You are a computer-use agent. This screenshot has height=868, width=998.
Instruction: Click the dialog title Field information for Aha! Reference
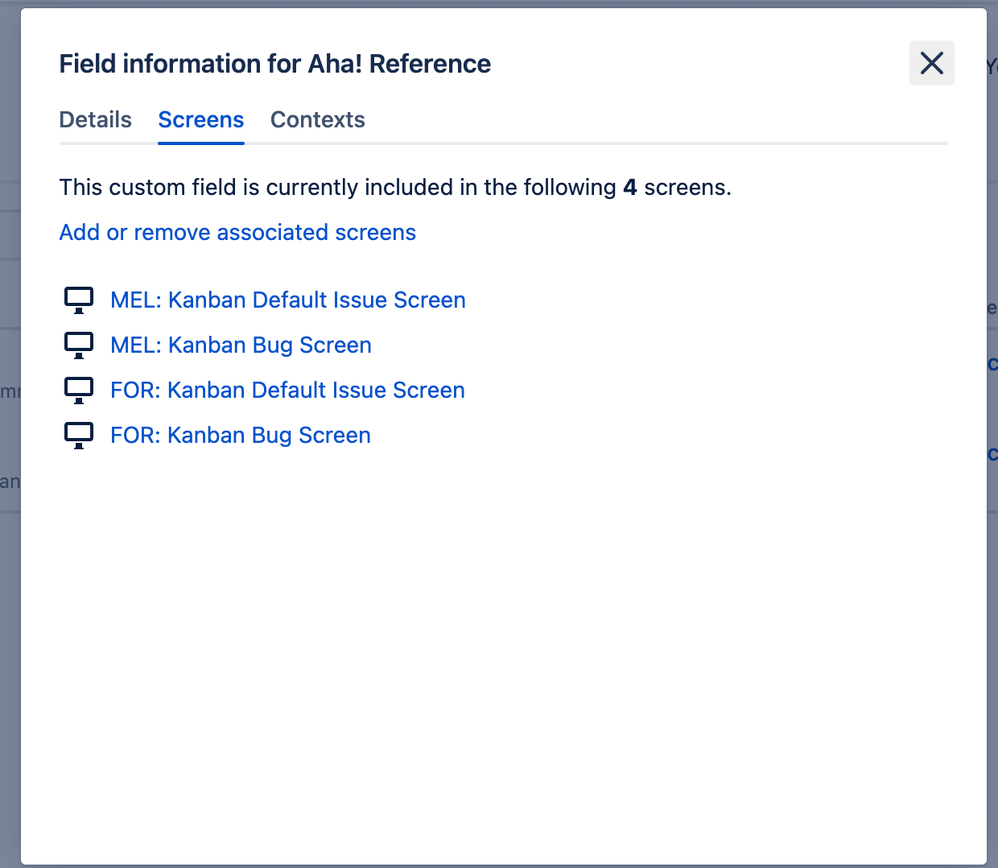tap(275, 64)
